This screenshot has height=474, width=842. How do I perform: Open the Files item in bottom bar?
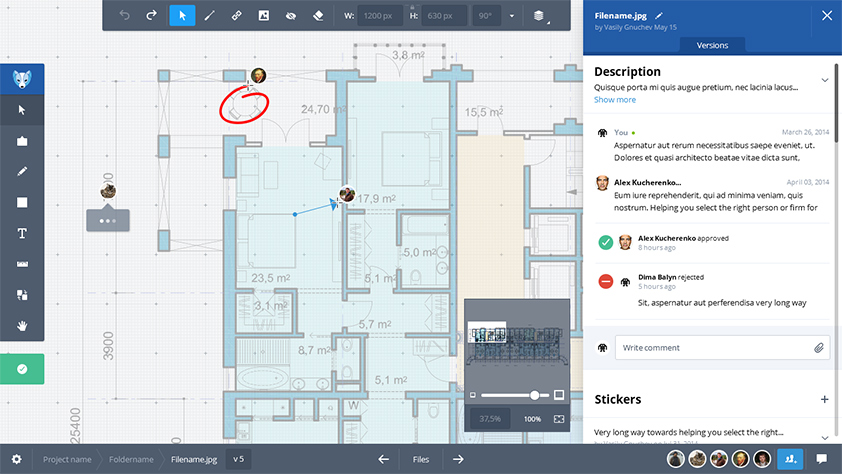coord(421,459)
